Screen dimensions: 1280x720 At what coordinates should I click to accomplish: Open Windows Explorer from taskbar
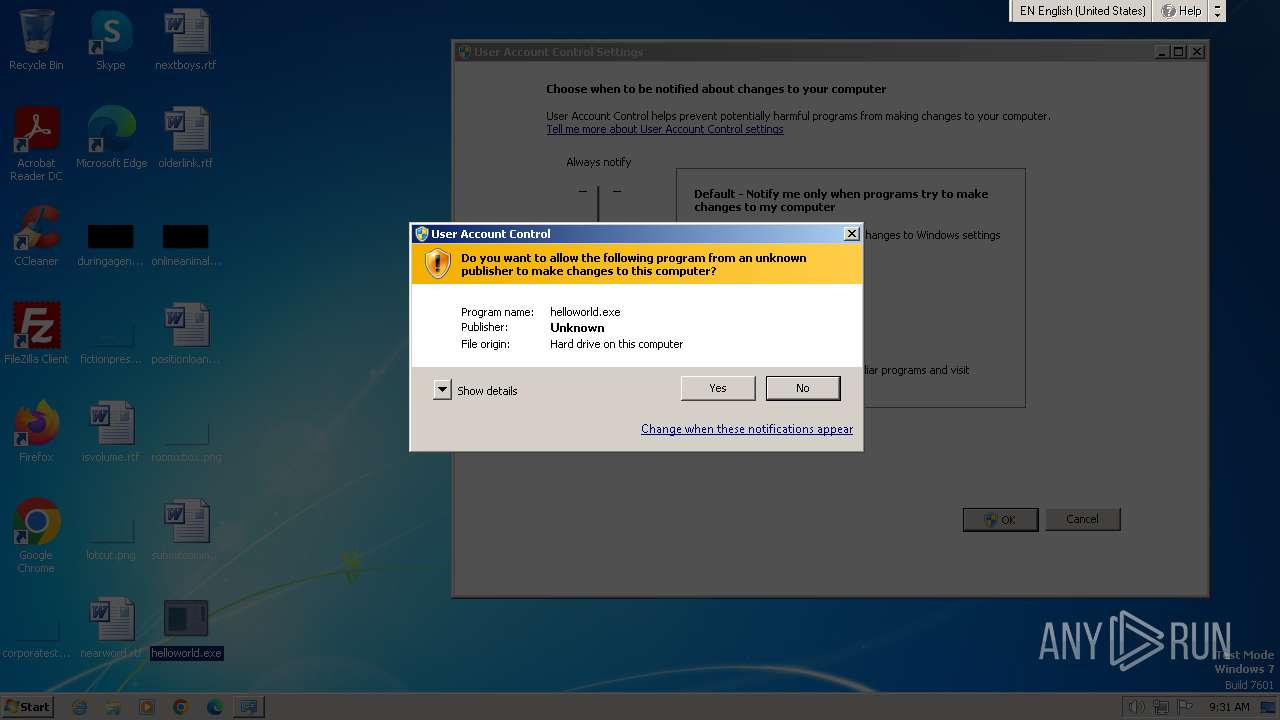pyautogui.click(x=113, y=707)
